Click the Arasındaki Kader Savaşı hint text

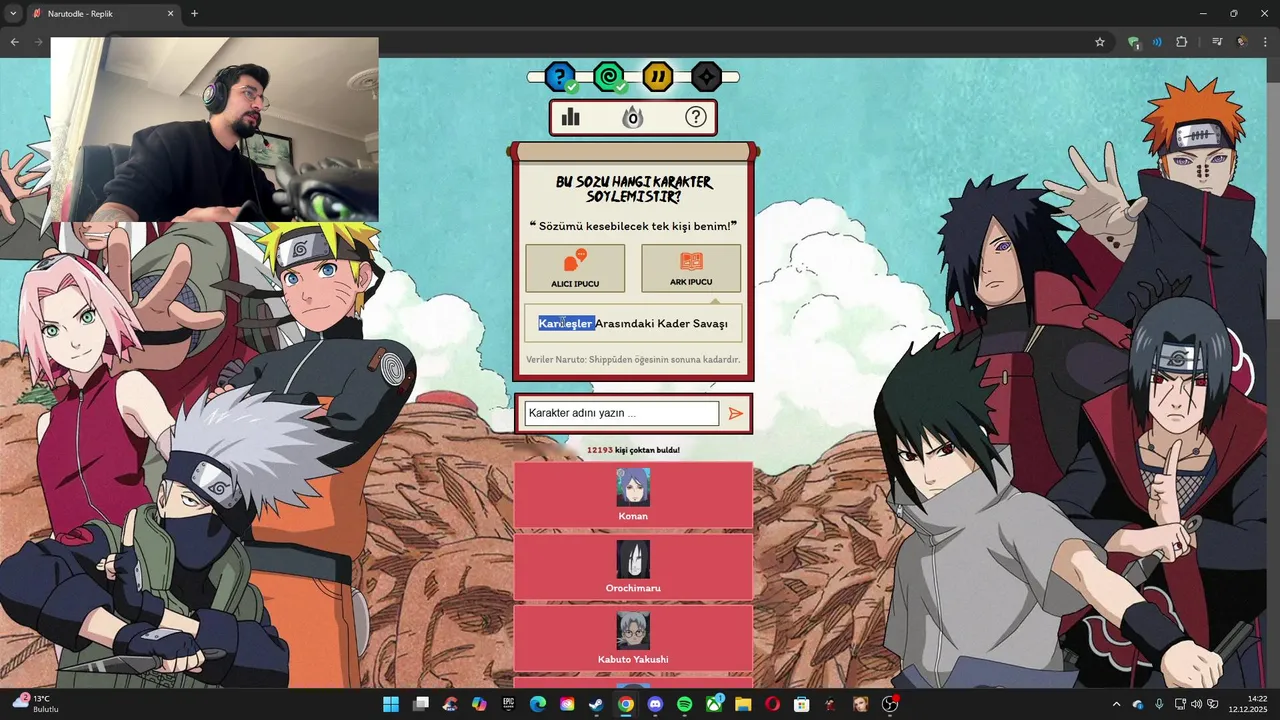pyautogui.click(x=662, y=323)
